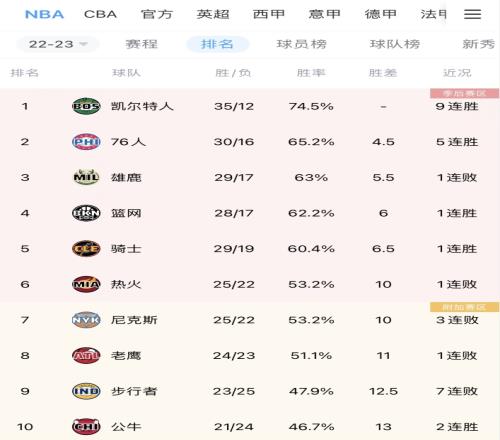Switch to the 英超 league tab
500x440 pixels.
pos(213,14)
